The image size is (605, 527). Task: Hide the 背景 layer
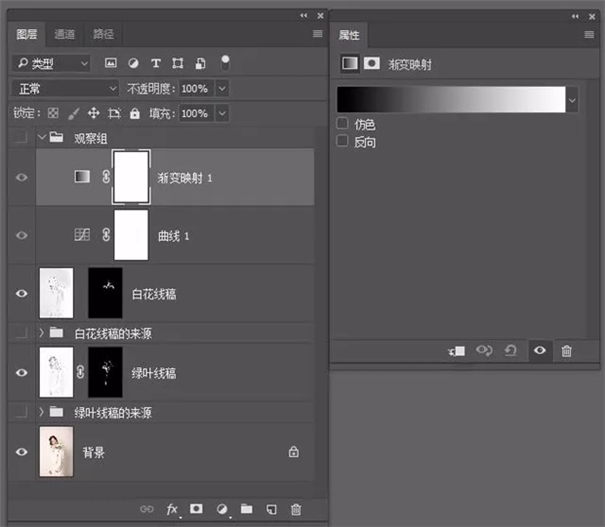(22, 452)
